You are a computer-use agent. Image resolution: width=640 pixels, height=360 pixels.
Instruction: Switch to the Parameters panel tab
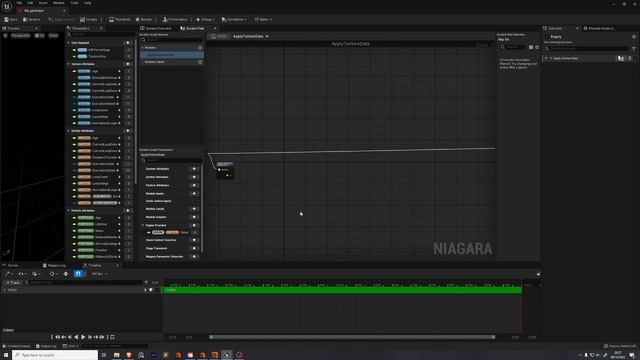click(81, 28)
